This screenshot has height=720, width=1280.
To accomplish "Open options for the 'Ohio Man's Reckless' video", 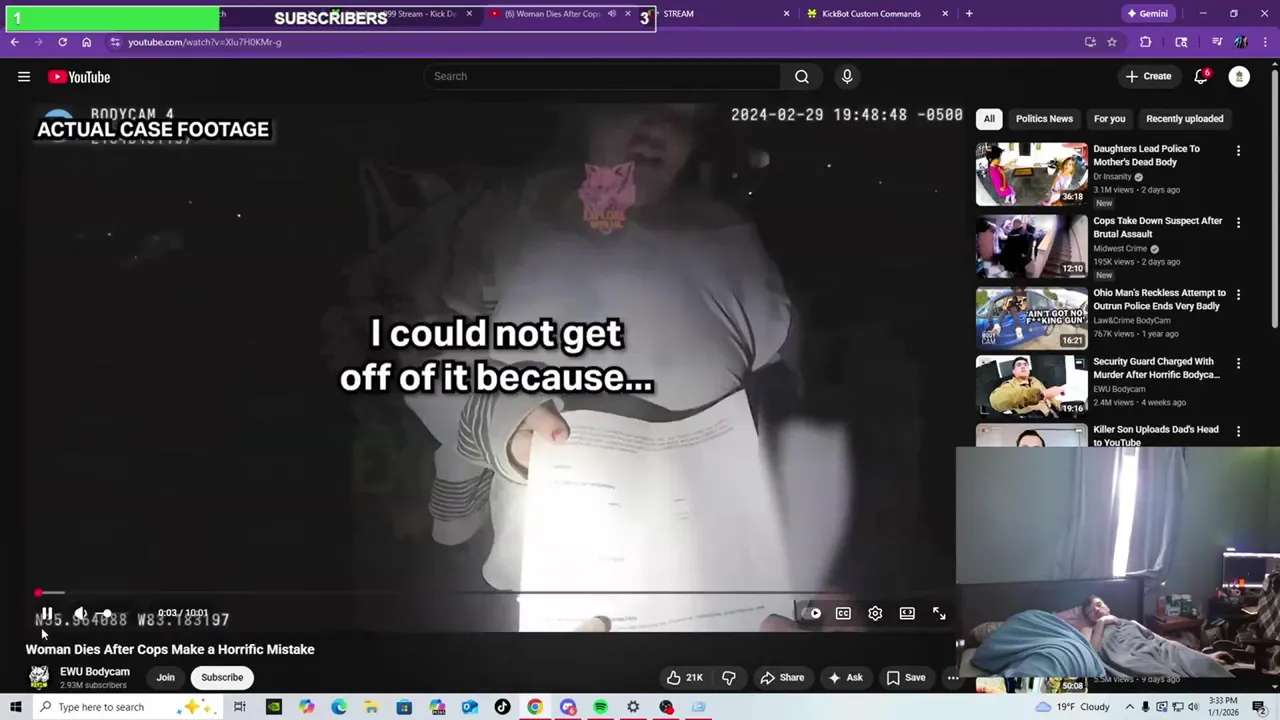I will coord(1238,295).
